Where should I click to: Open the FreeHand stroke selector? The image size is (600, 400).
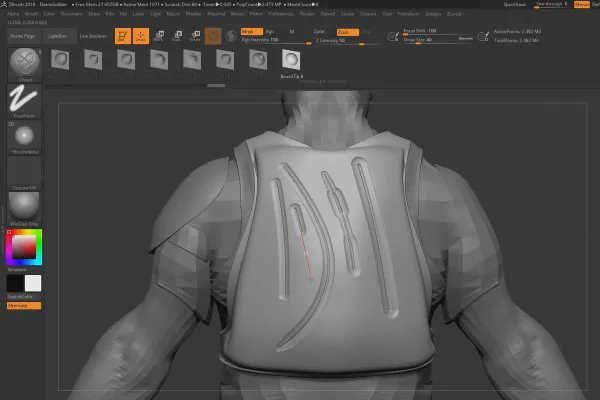pyautogui.click(x=24, y=101)
